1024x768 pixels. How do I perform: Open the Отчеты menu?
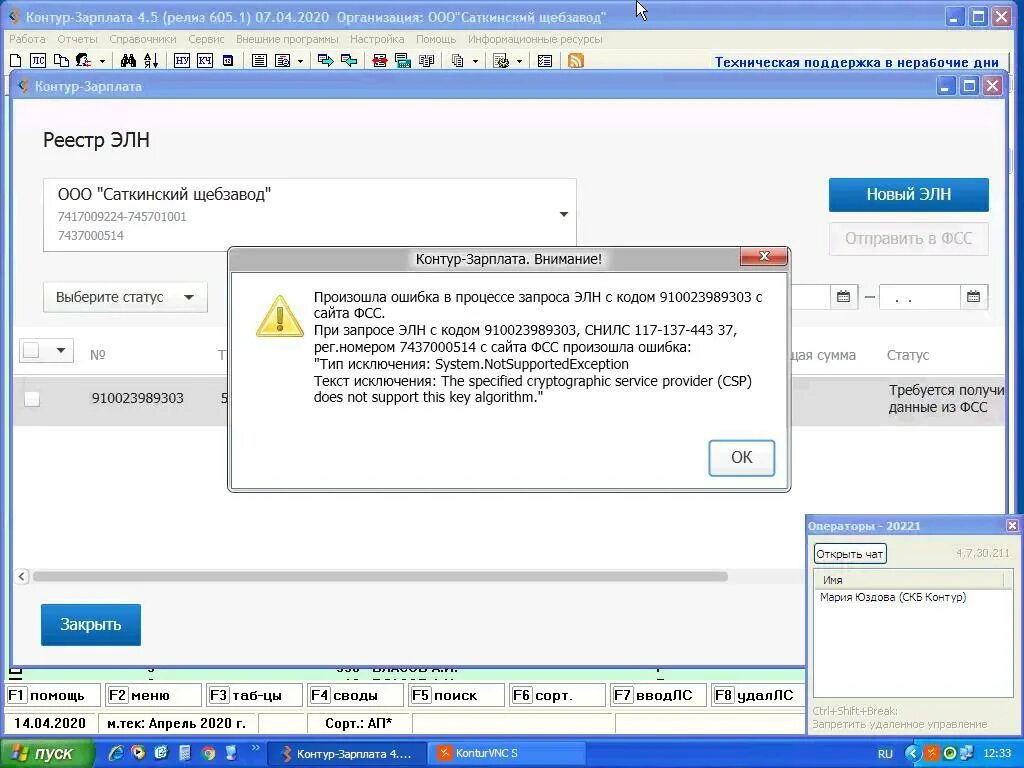point(77,39)
